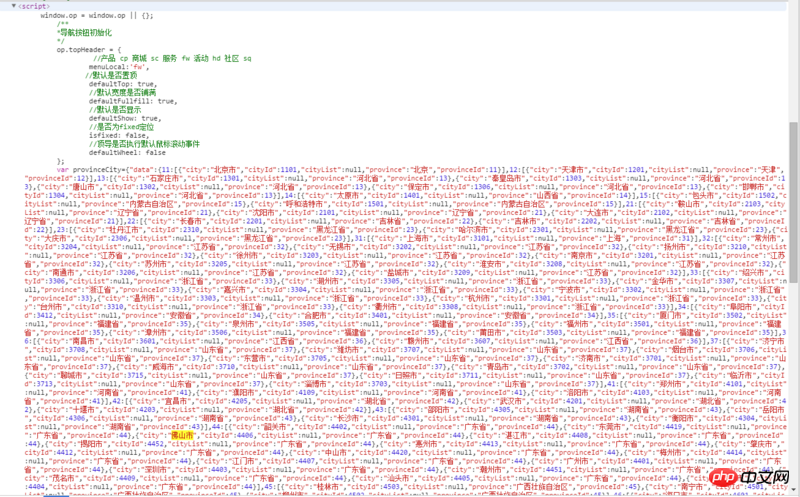Click the comment '//顶导是否执行默认鼠标滚动事件'
This screenshot has width=800, height=497.
[144, 144]
